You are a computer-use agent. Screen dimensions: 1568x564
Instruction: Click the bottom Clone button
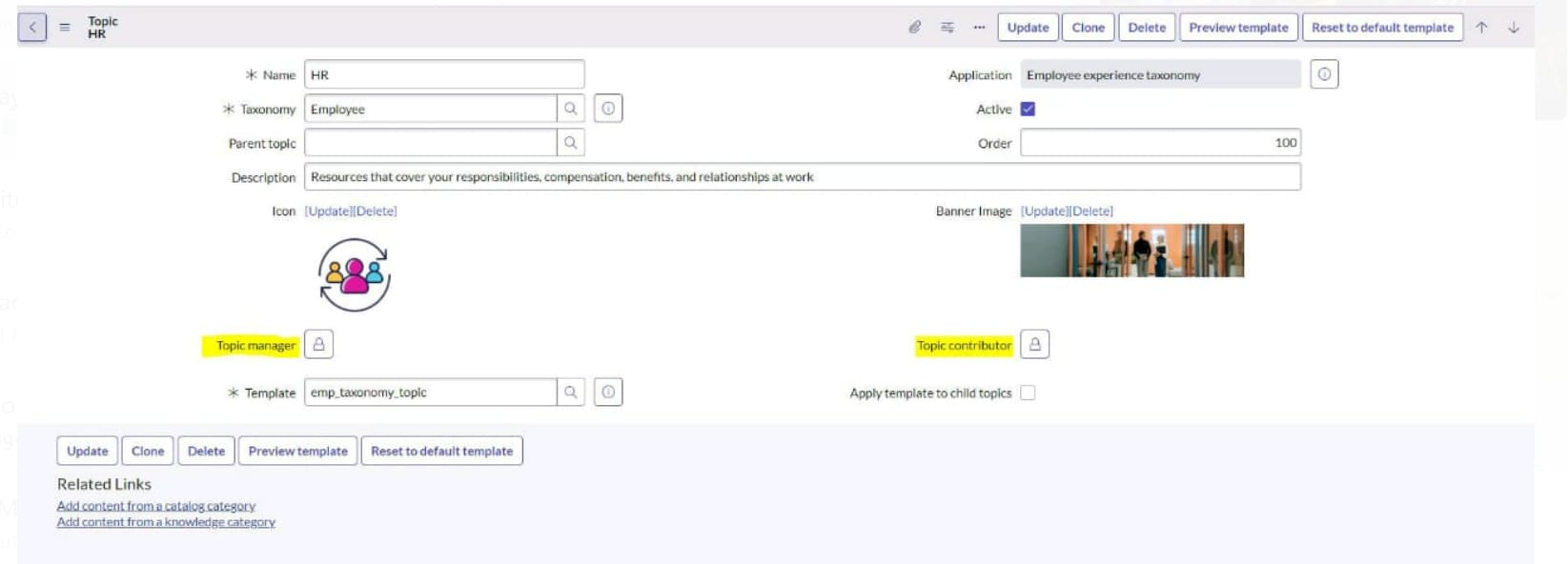(x=148, y=451)
